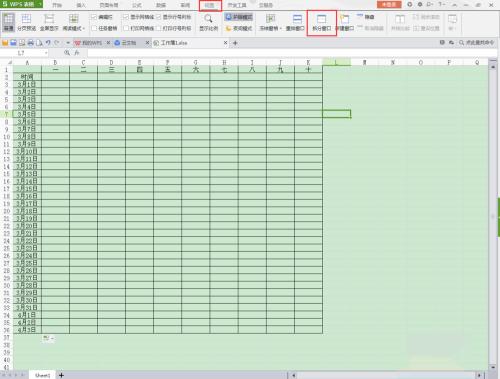
Task: Click the Undo arrow icon
Action: (x=48, y=43)
